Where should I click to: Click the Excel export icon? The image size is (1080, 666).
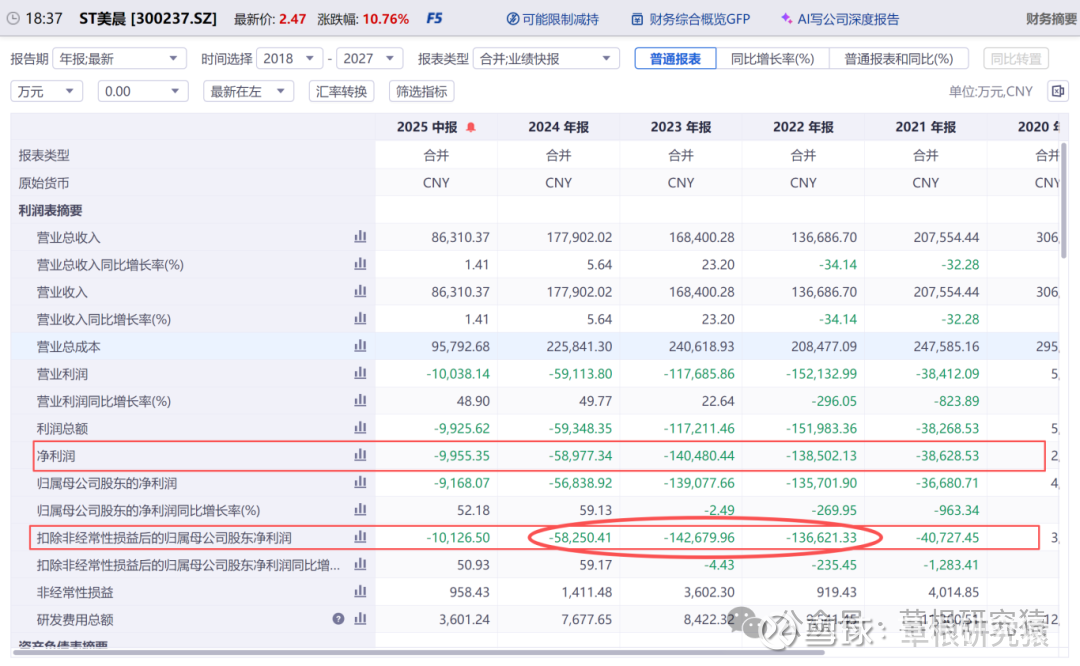click(1057, 91)
